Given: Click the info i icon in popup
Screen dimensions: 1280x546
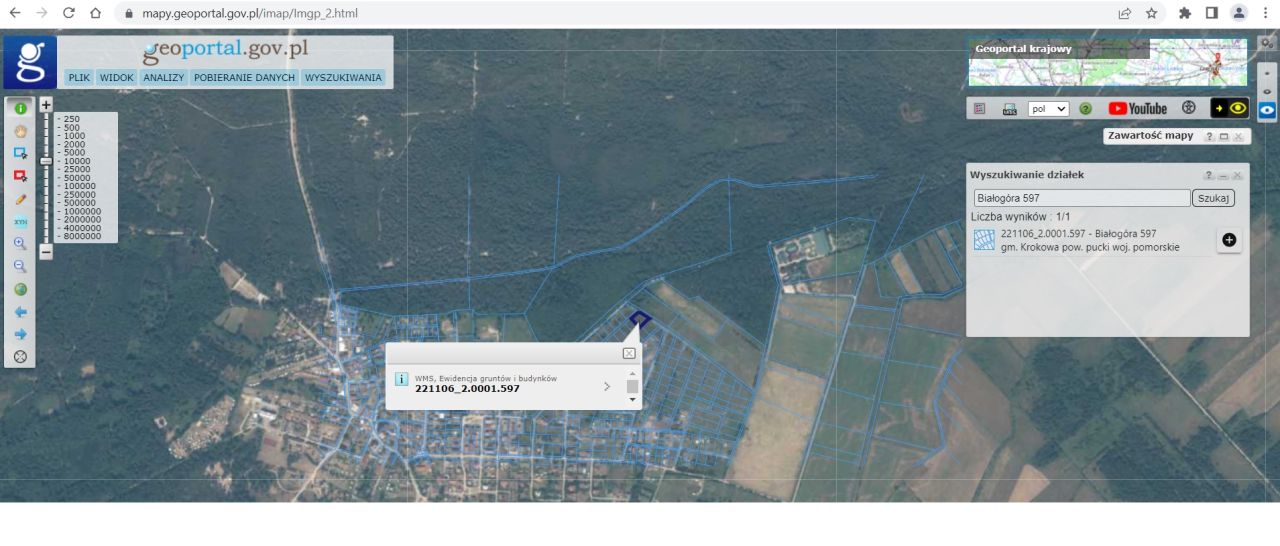Looking at the screenshot, I should [401, 379].
